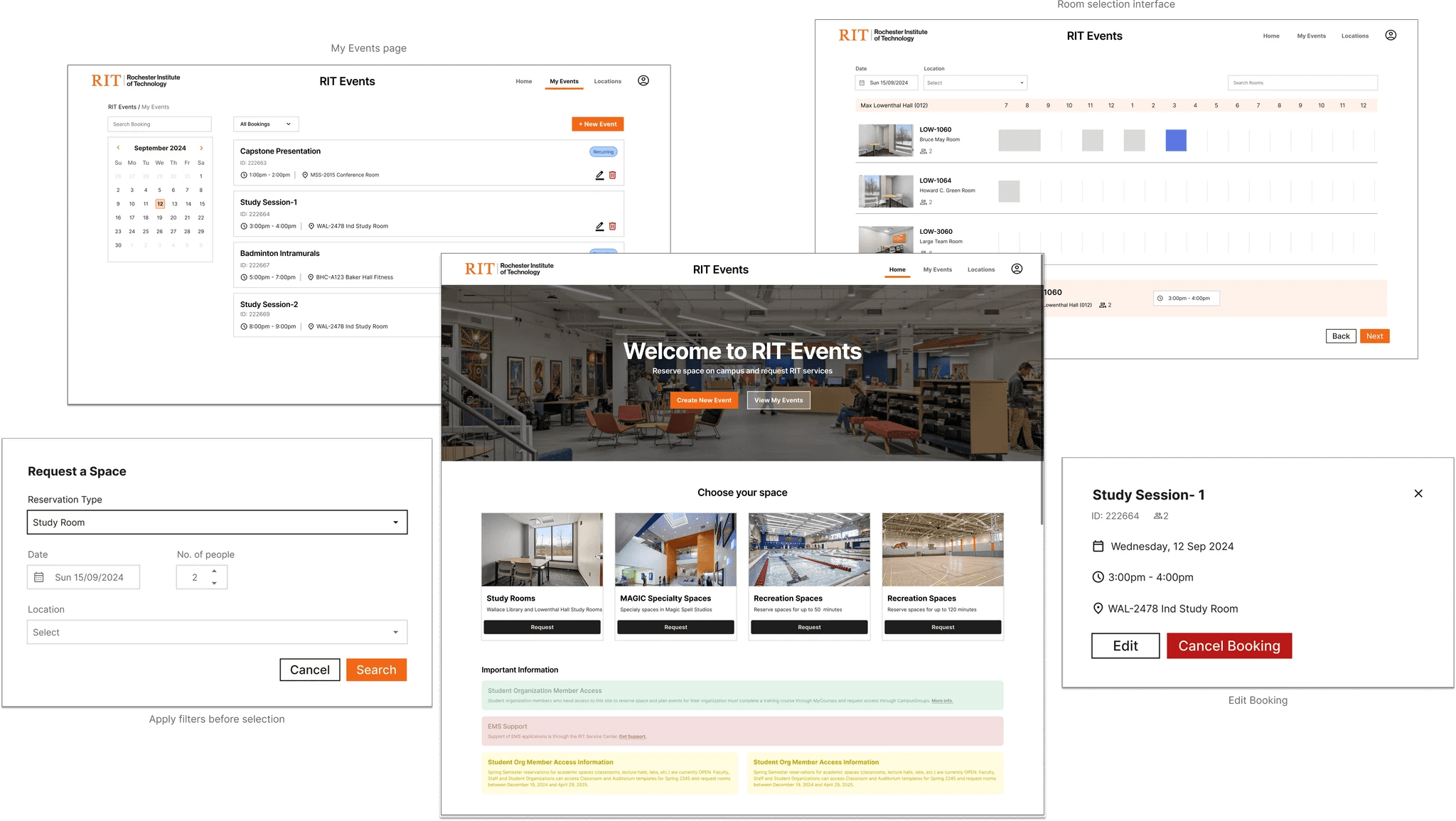Click the Search Rooms input field

click(1302, 82)
